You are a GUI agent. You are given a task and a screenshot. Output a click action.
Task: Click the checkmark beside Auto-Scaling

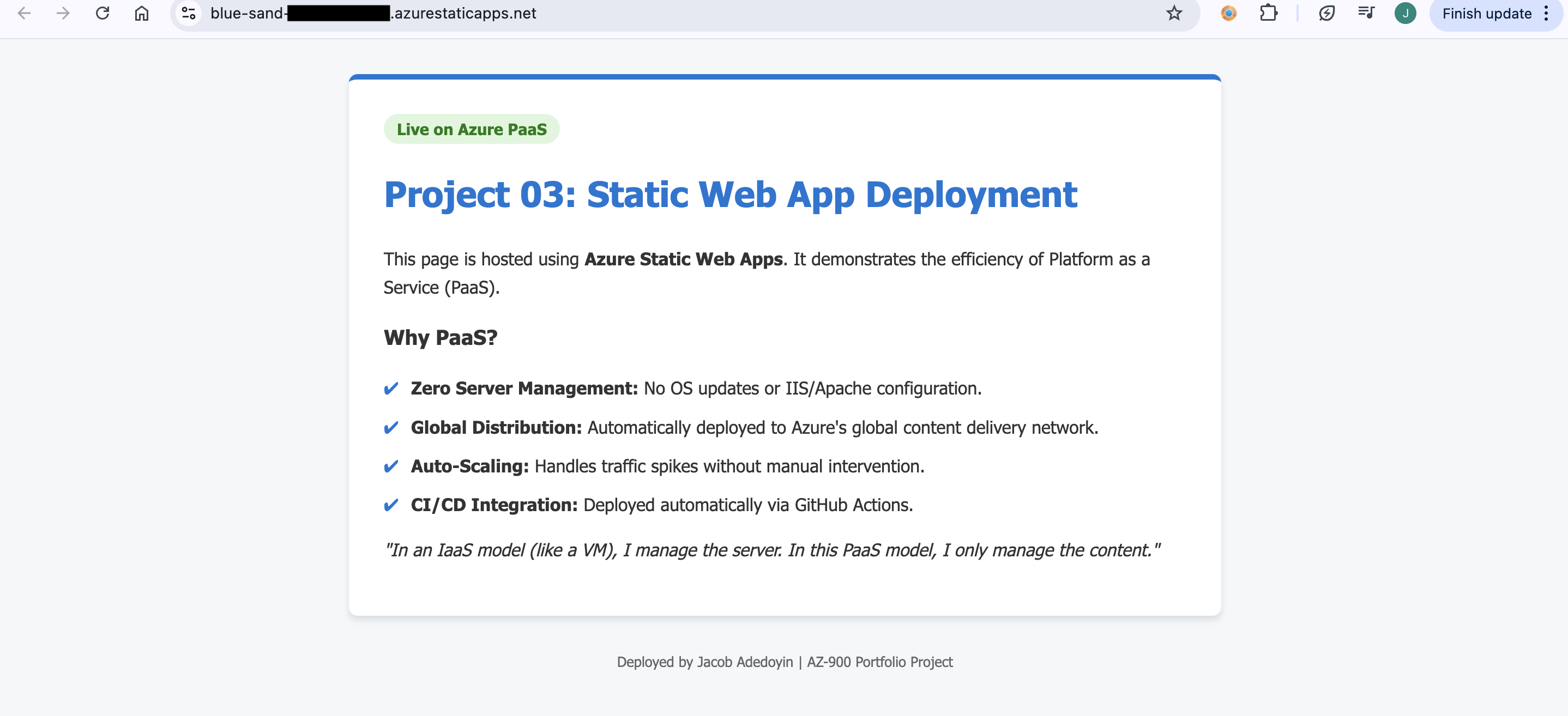tap(391, 466)
